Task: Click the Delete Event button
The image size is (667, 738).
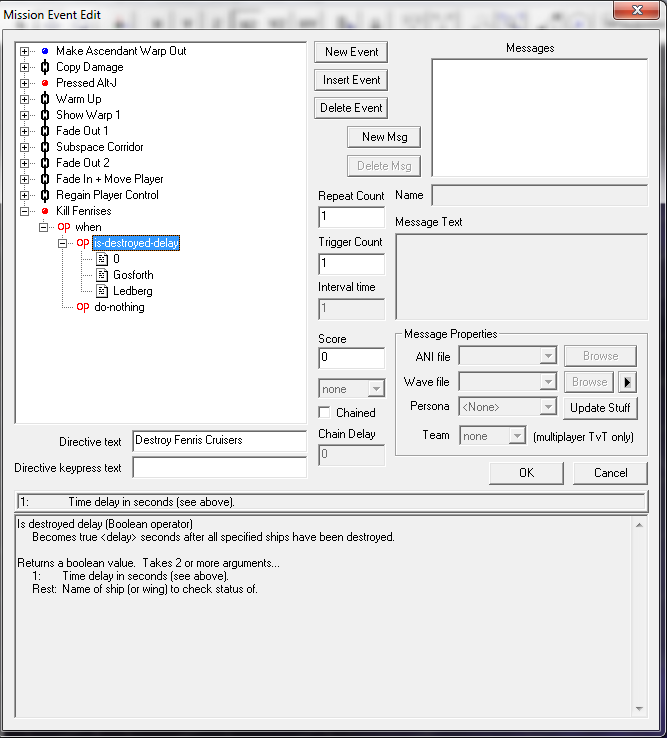Action: pos(351,108)
